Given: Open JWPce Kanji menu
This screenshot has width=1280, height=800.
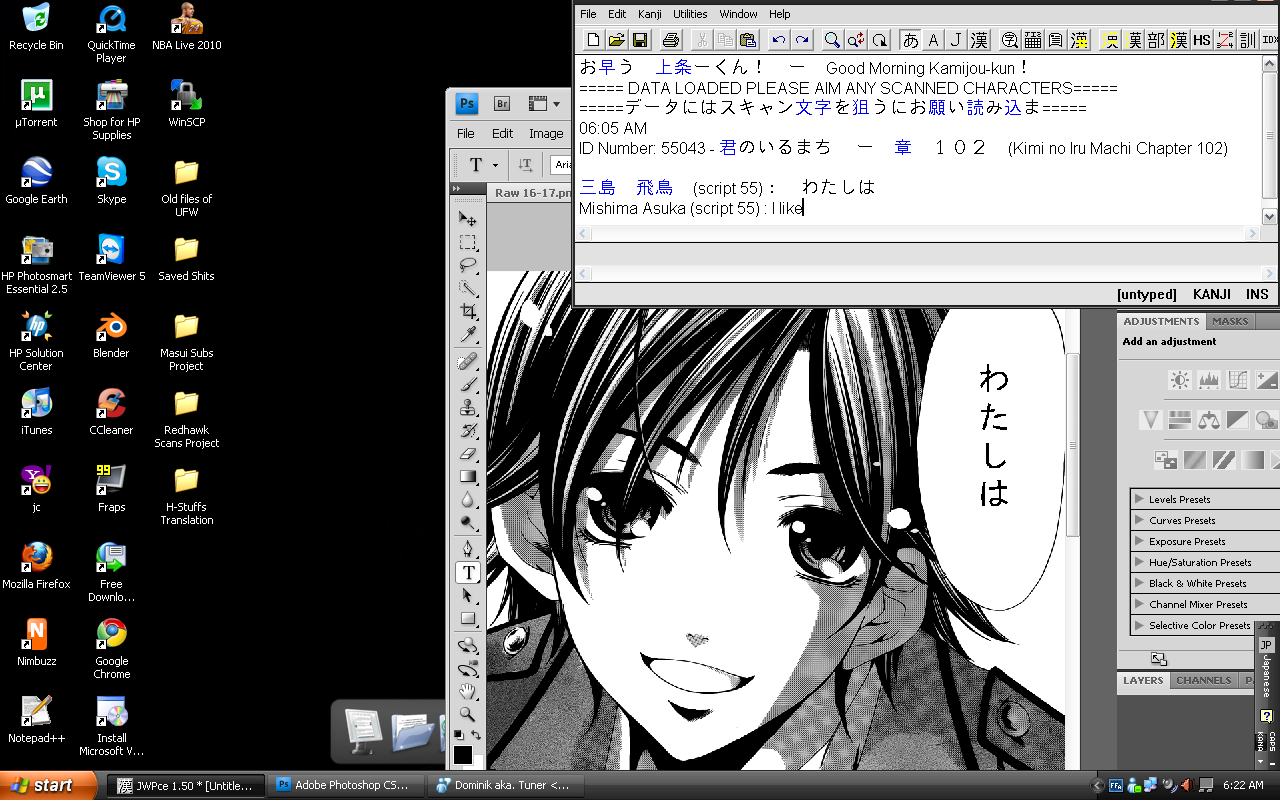Looking at the screenshot, I should coord(650,14).
